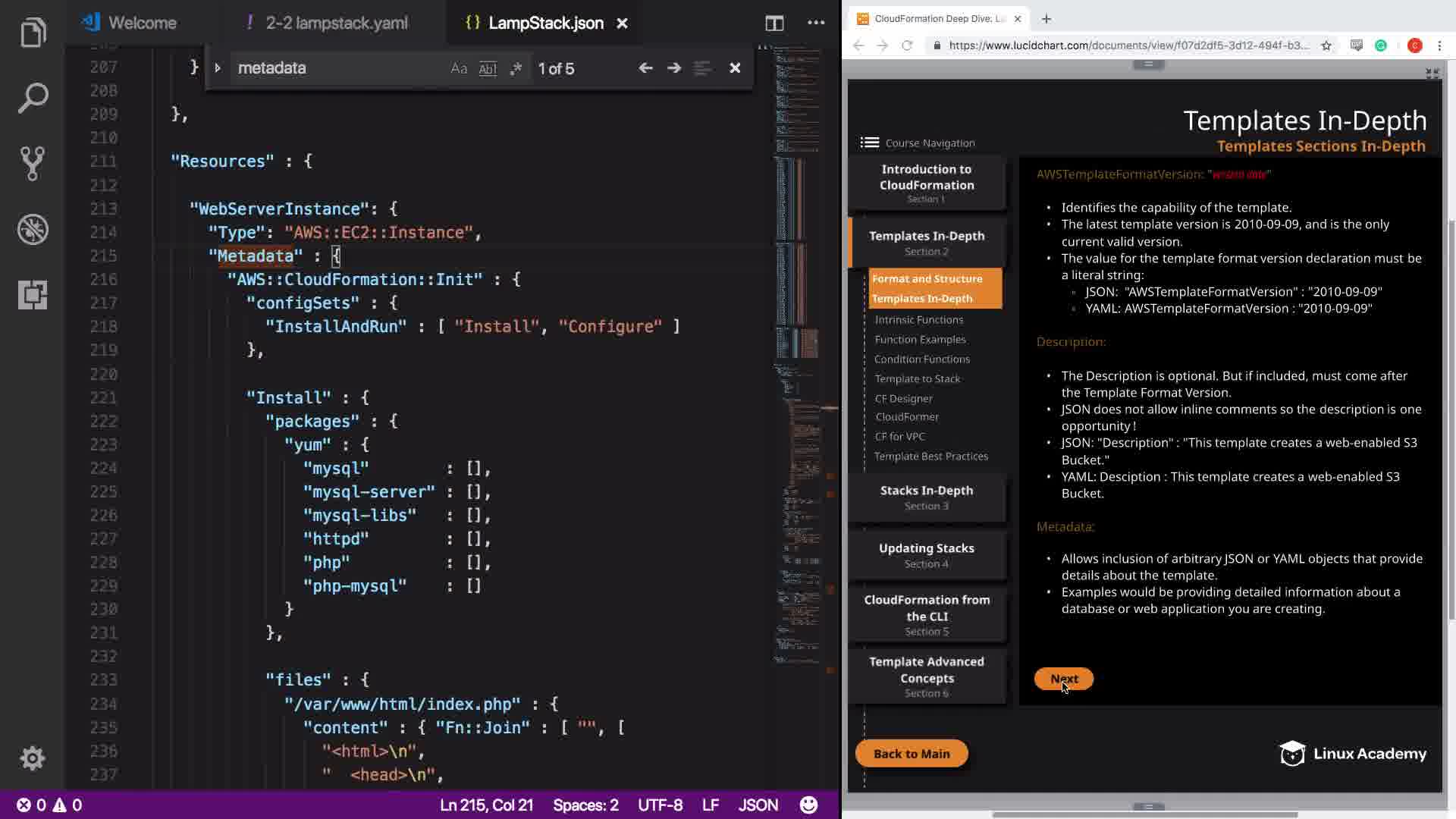The height and width of the screenshot is (819, 1456).
Task: Toggle Match Whole Word option
Action: point(488,68)
